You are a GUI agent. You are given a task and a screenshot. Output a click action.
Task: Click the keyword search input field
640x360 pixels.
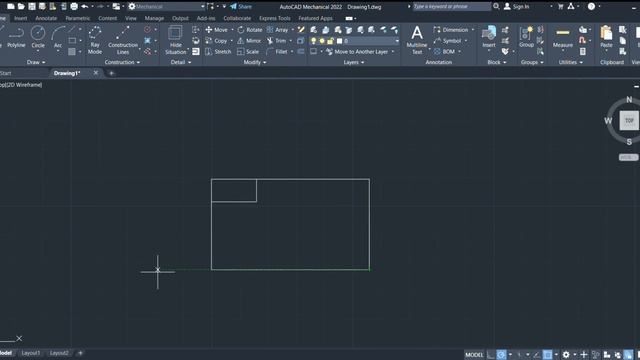click(451, 7)
